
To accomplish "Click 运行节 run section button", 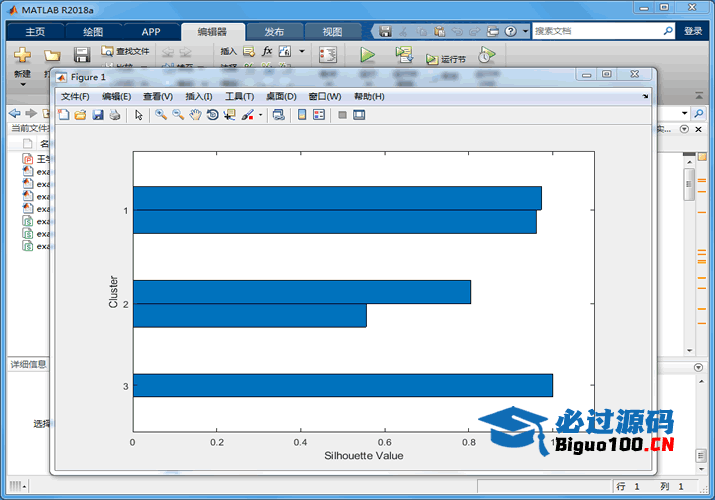I will [446, 59].
